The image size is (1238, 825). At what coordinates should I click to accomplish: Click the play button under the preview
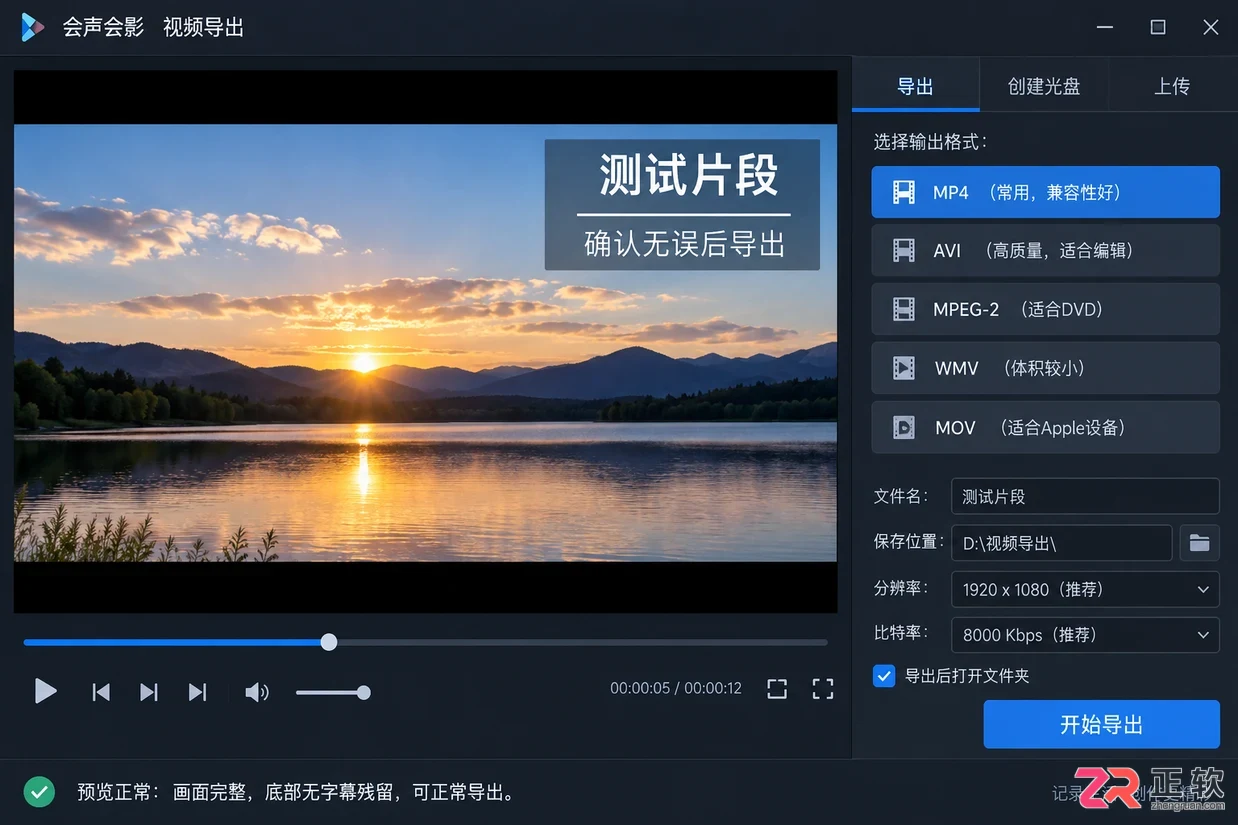tap(45, 690)
